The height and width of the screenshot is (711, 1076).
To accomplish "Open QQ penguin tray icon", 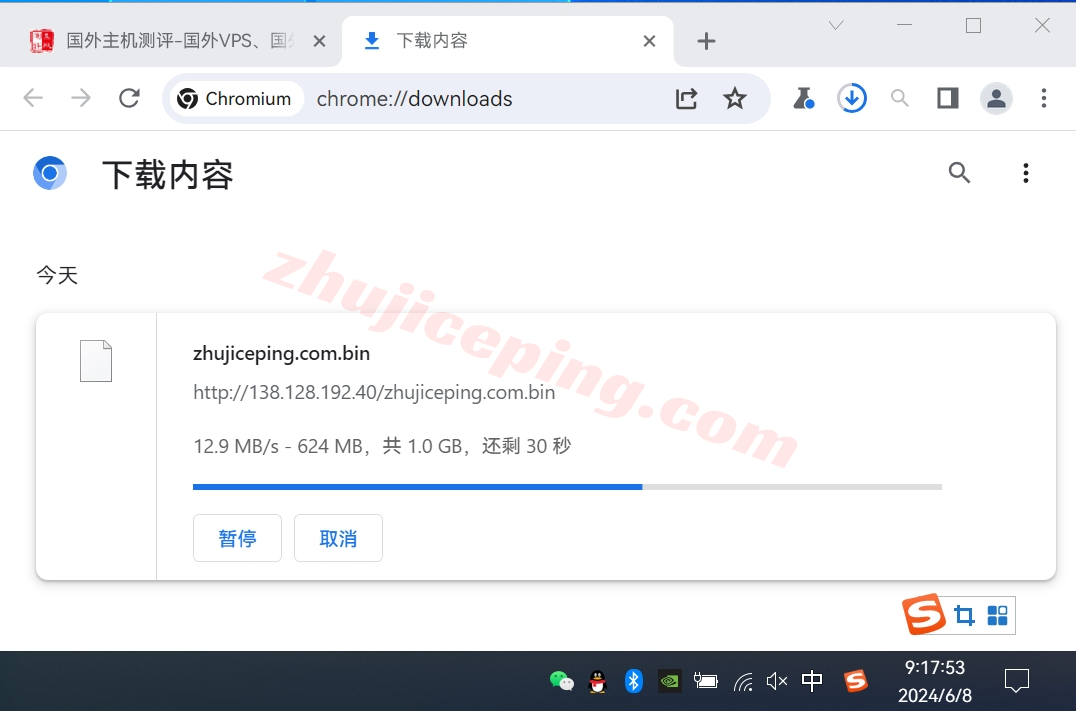I will click(x=598, y=681).
